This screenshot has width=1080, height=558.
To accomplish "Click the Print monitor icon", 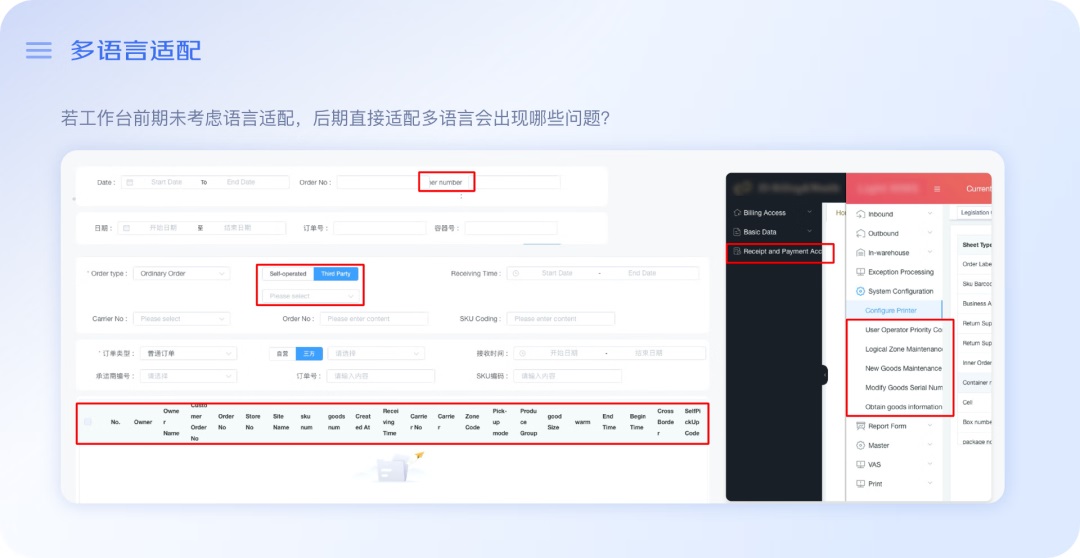I will (860, 484).
